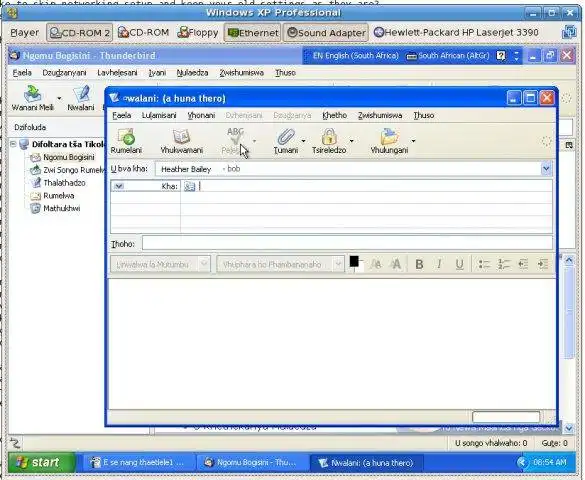Select Zwi Songo Rumelwa unsent folder
Viewport: 585px width, 480px height.
tap(67, 170)
